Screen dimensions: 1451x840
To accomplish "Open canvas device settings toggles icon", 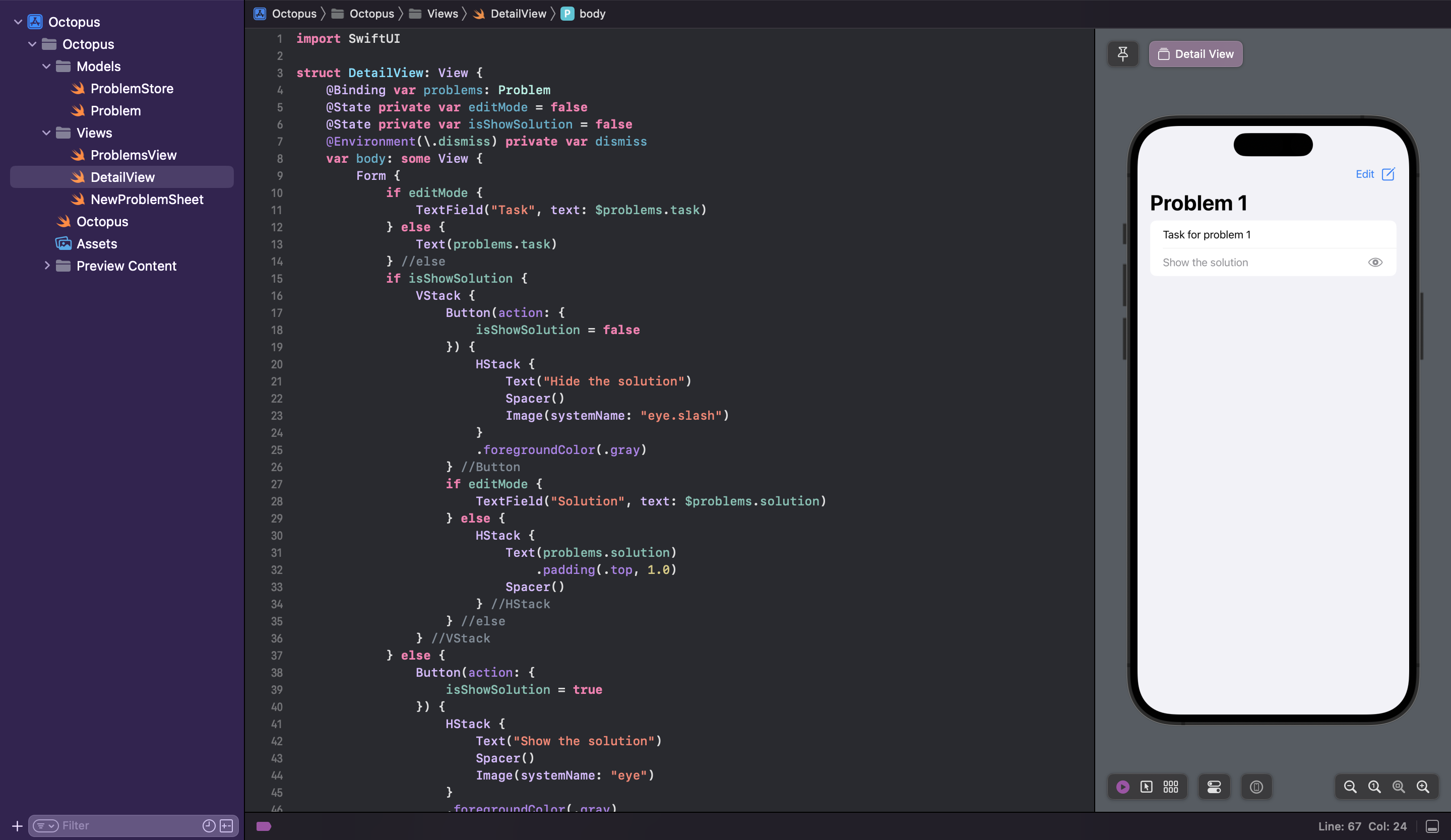I will (1214, 787).
